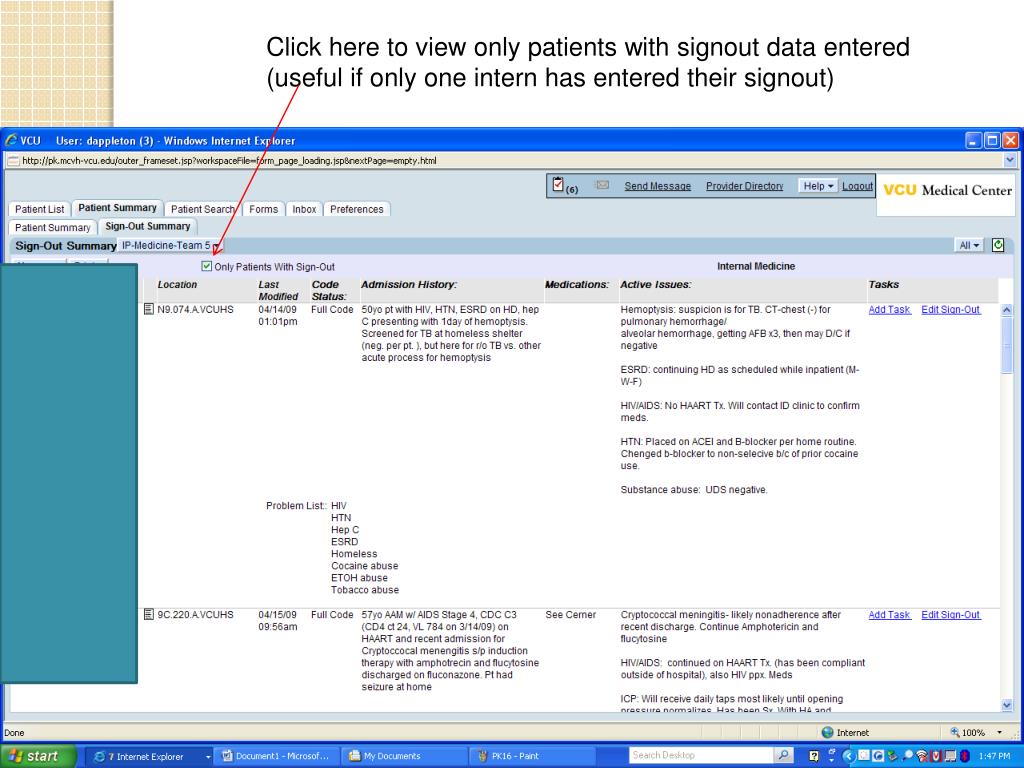Select the top-row Patient Summary tab
This screenshot has width=1024, height=768.
point(117,208)
